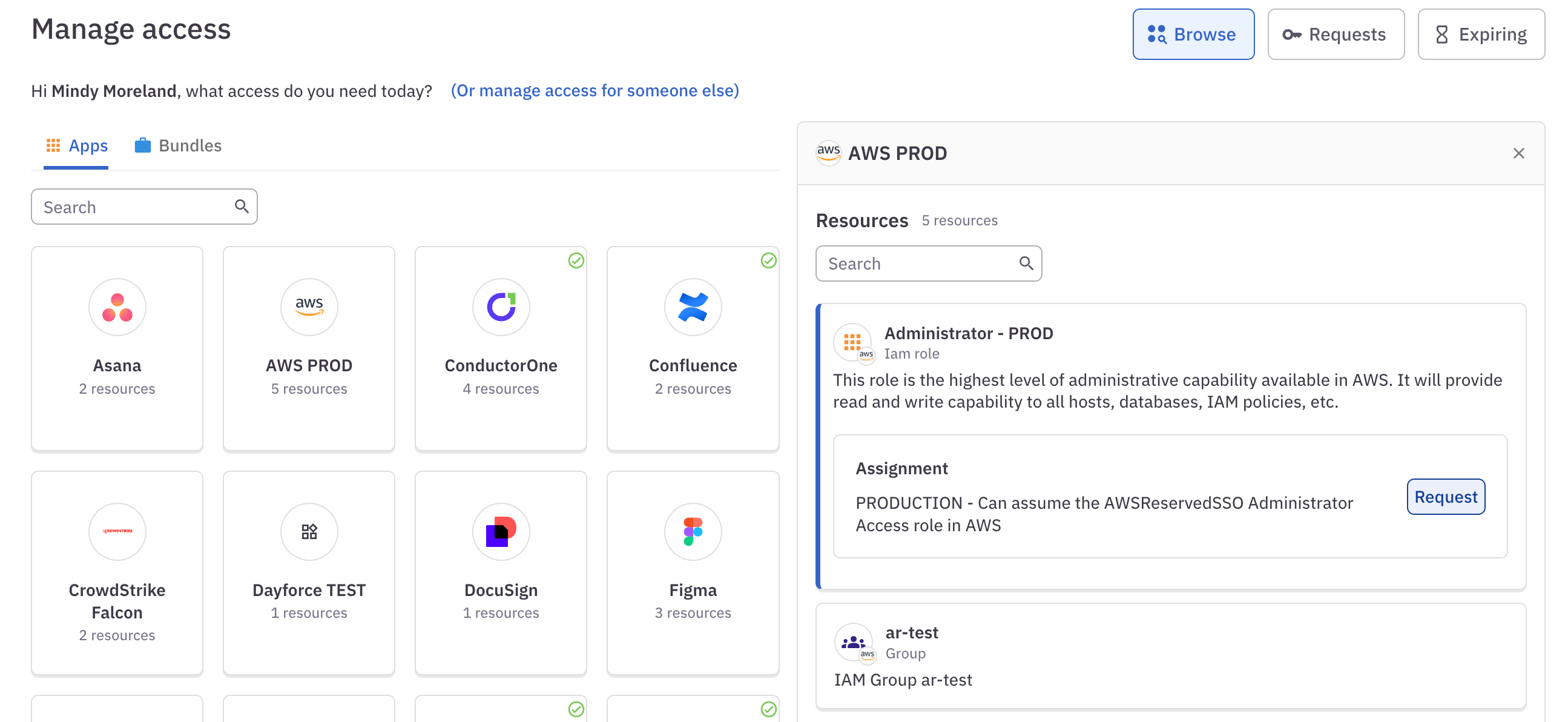Click the magnifier icon in Resources search

[x=1026, y=263]
